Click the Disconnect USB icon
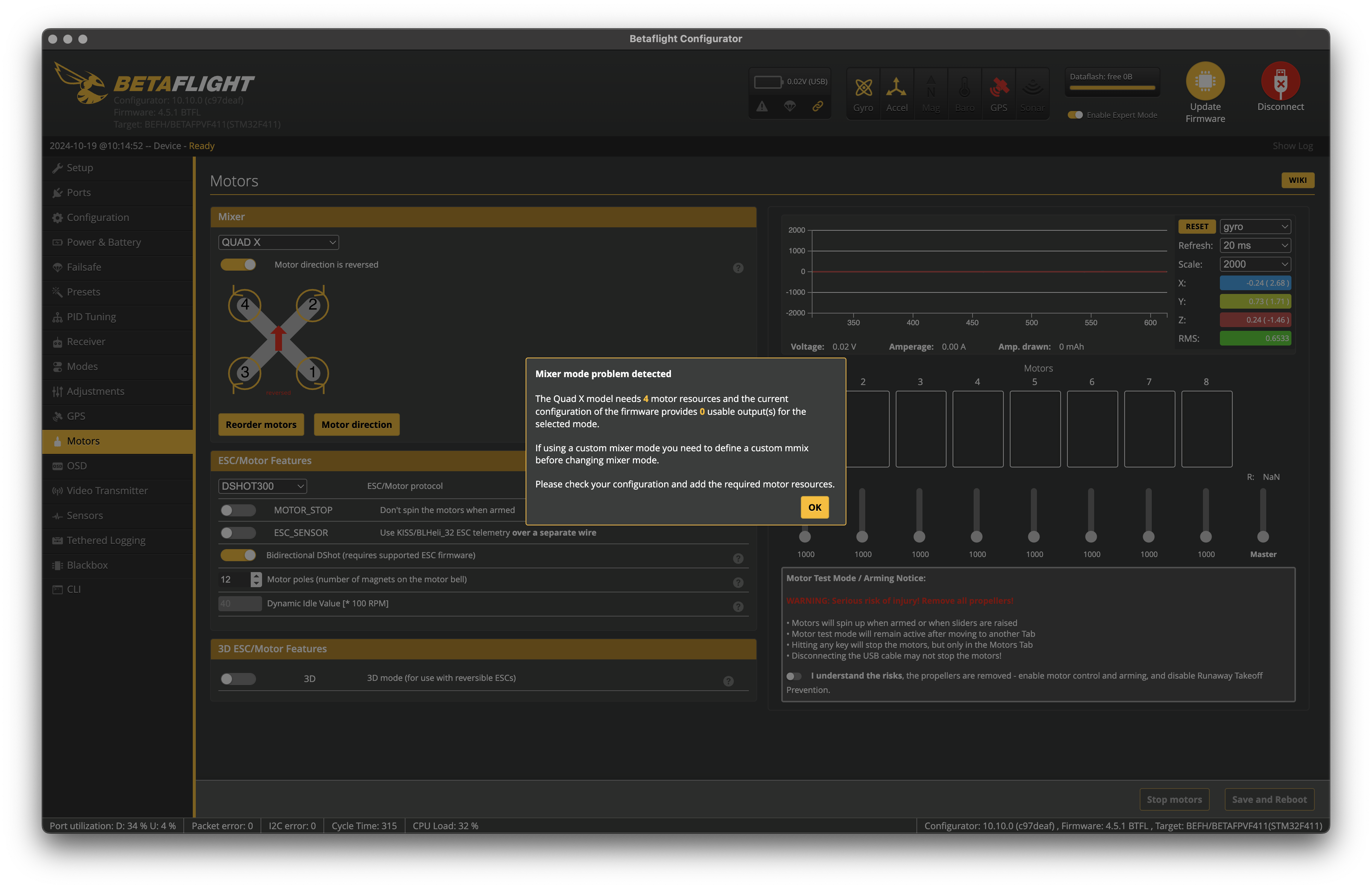1372x889 pixels. 1281,81
